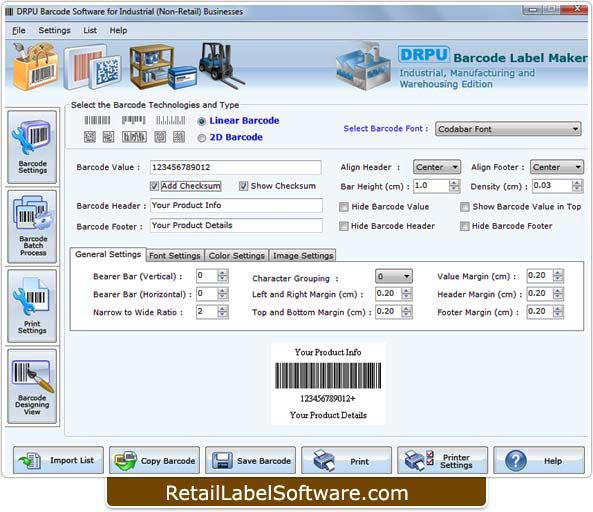
Task: Switch to the Color Settings tab
Action: pyautogui.click(x=237, y=256)
